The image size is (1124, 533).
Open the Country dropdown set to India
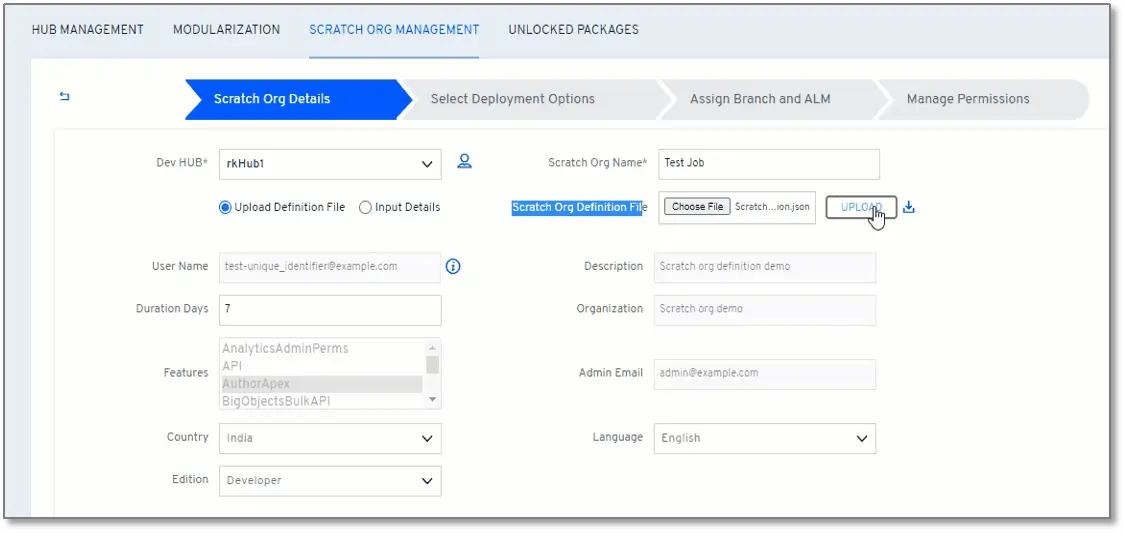[x=330, y=438]
